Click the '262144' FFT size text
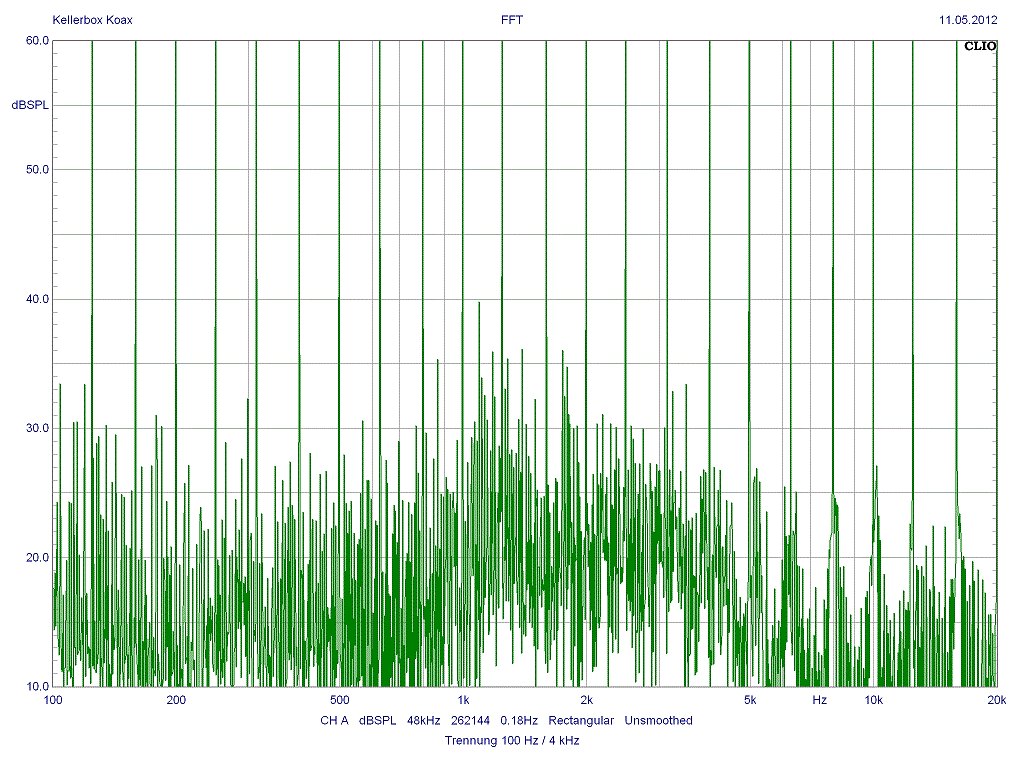The image size is (1024, 768). click(x=470, y=720)
